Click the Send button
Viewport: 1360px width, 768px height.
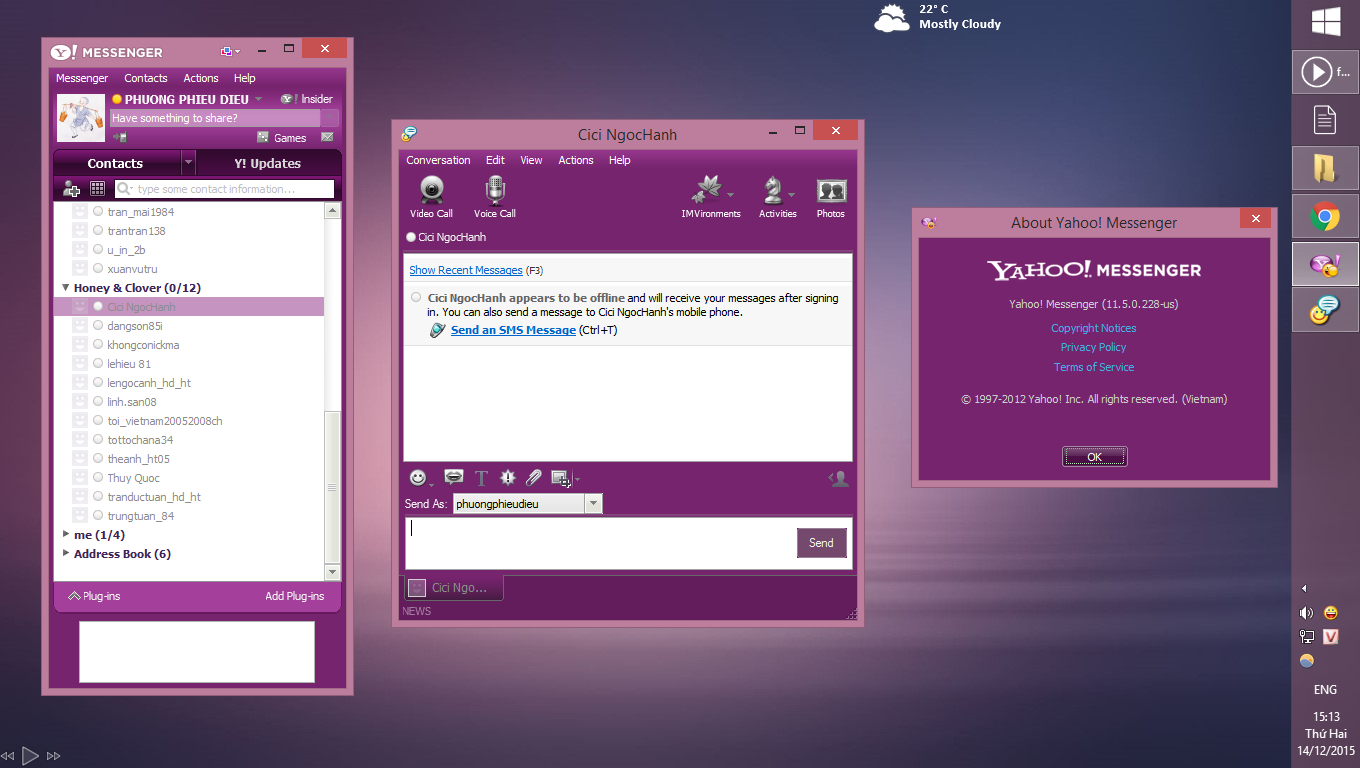tap(821, 543)
